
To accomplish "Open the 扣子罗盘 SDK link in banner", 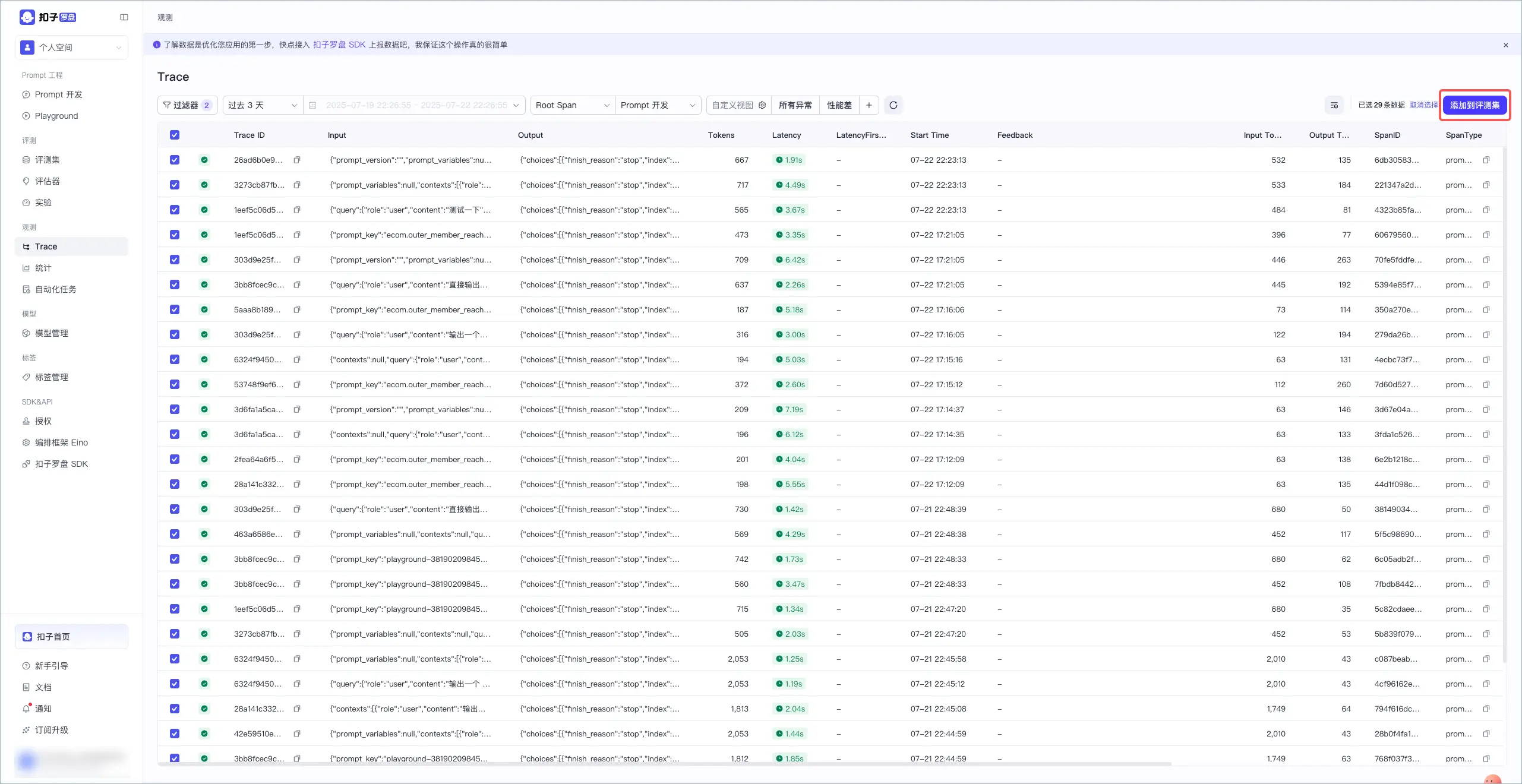I will click(339, 45).
